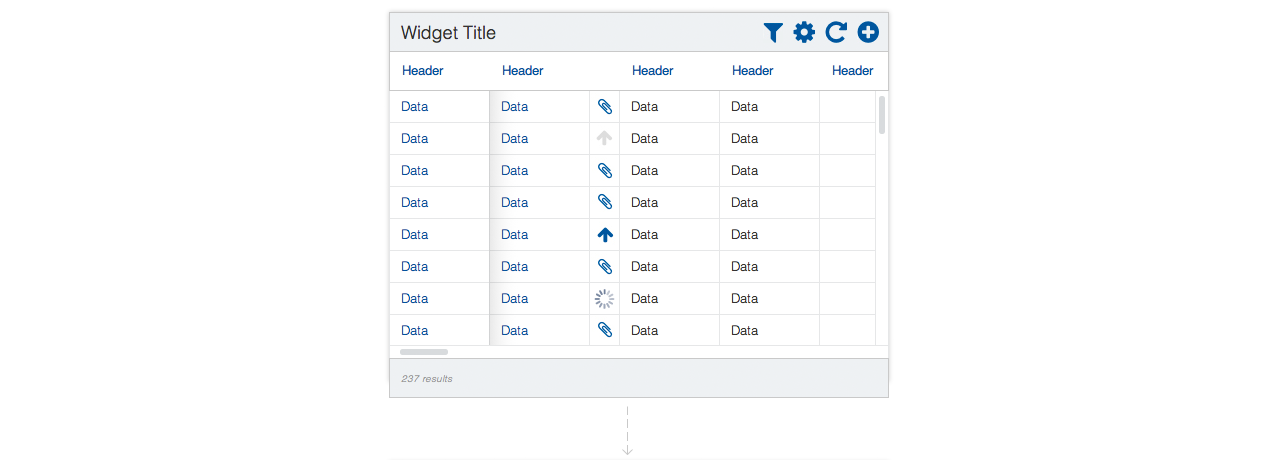Image resolution: width=1280 pixels, height=464 pixels.
Task: Open the filter funnel icon
Action: (x=772, y=33)
